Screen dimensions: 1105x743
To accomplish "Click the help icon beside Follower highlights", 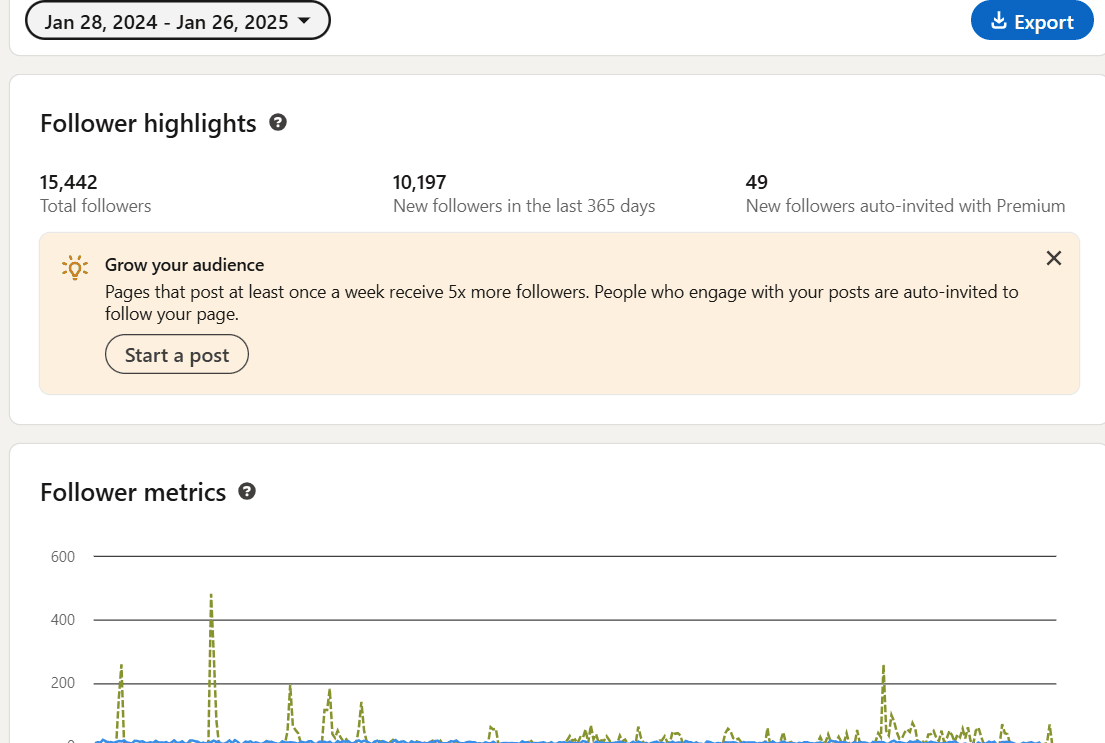I will [278, 122].
